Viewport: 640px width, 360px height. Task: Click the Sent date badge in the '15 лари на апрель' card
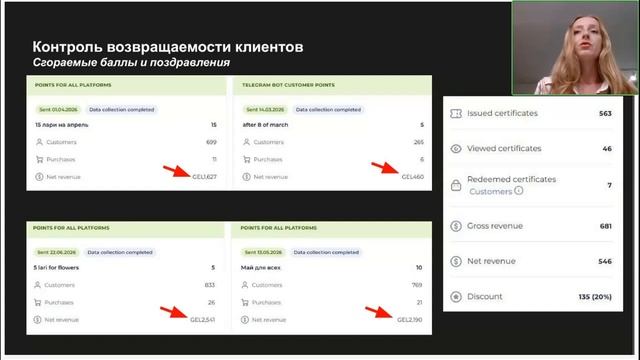tap(58, 109)
